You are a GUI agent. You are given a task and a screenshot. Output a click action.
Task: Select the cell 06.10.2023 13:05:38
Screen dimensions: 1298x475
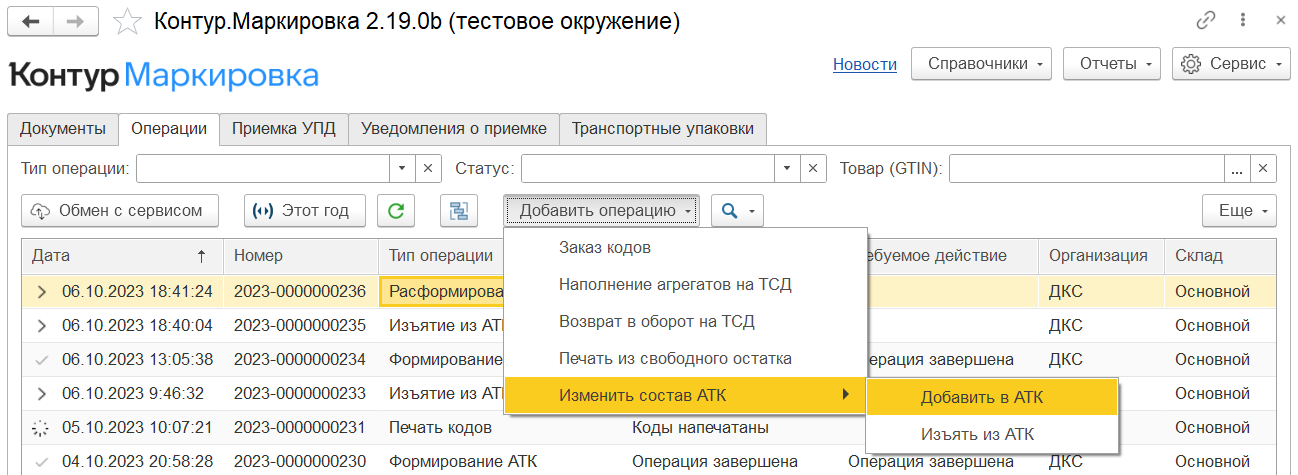point(137,360)
